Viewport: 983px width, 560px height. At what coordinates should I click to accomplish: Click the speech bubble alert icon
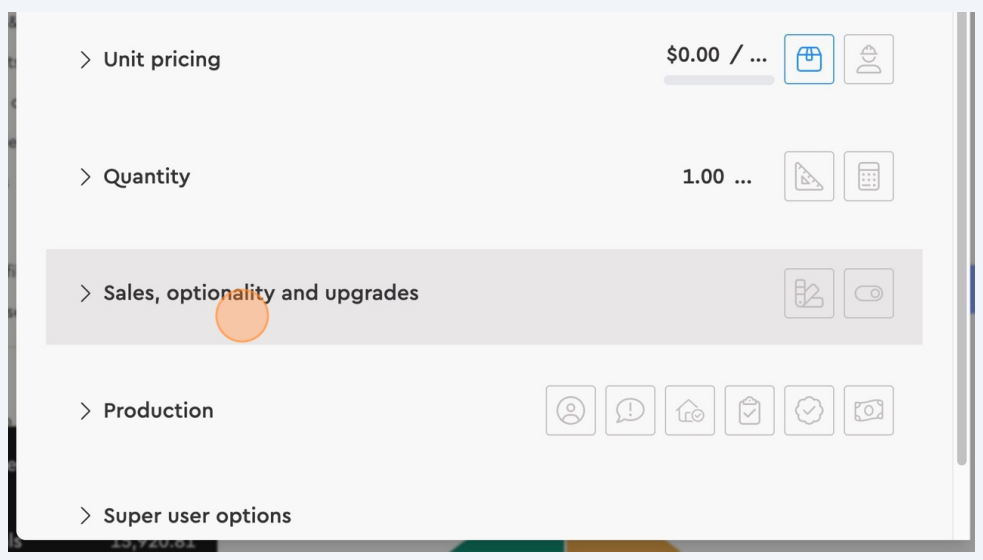(630, 411)
